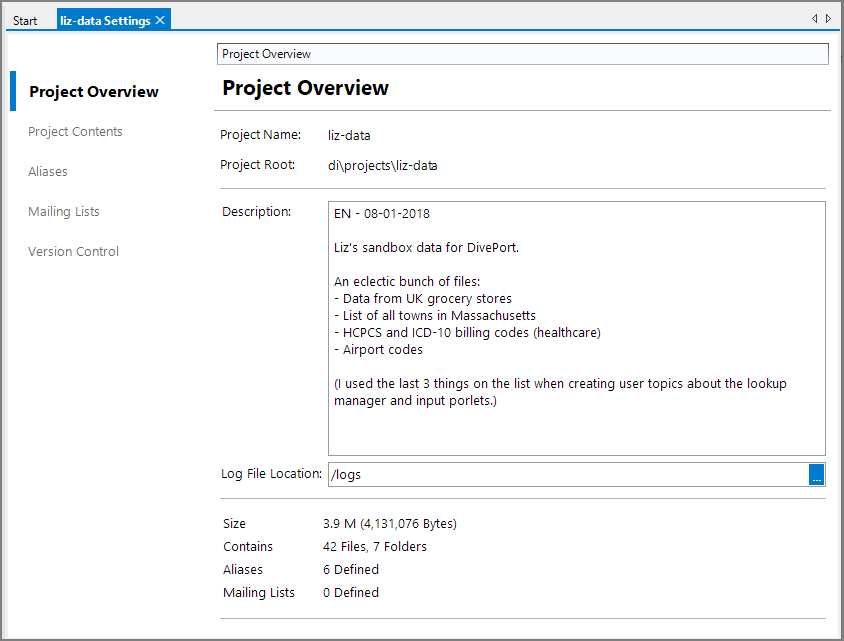Close the liz-data Settings tab
The height and width of the screenshot is (641, 844).
click(159, 18)
